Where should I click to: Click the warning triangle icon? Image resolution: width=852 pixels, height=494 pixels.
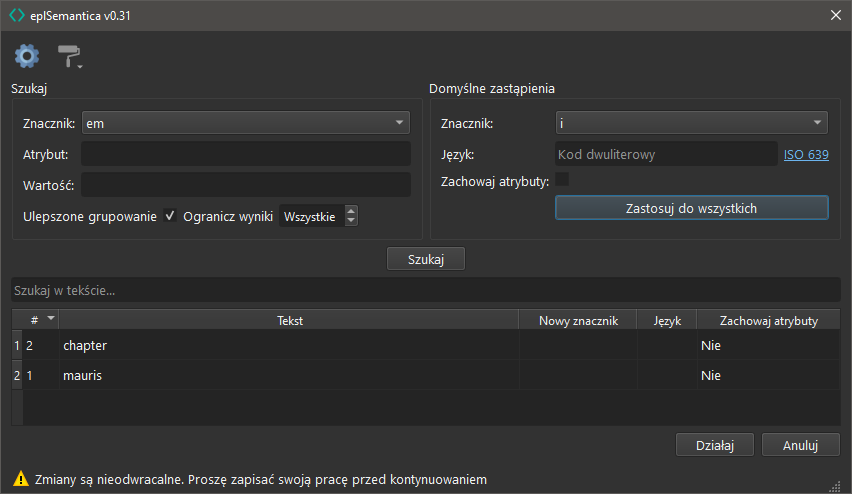20,479
